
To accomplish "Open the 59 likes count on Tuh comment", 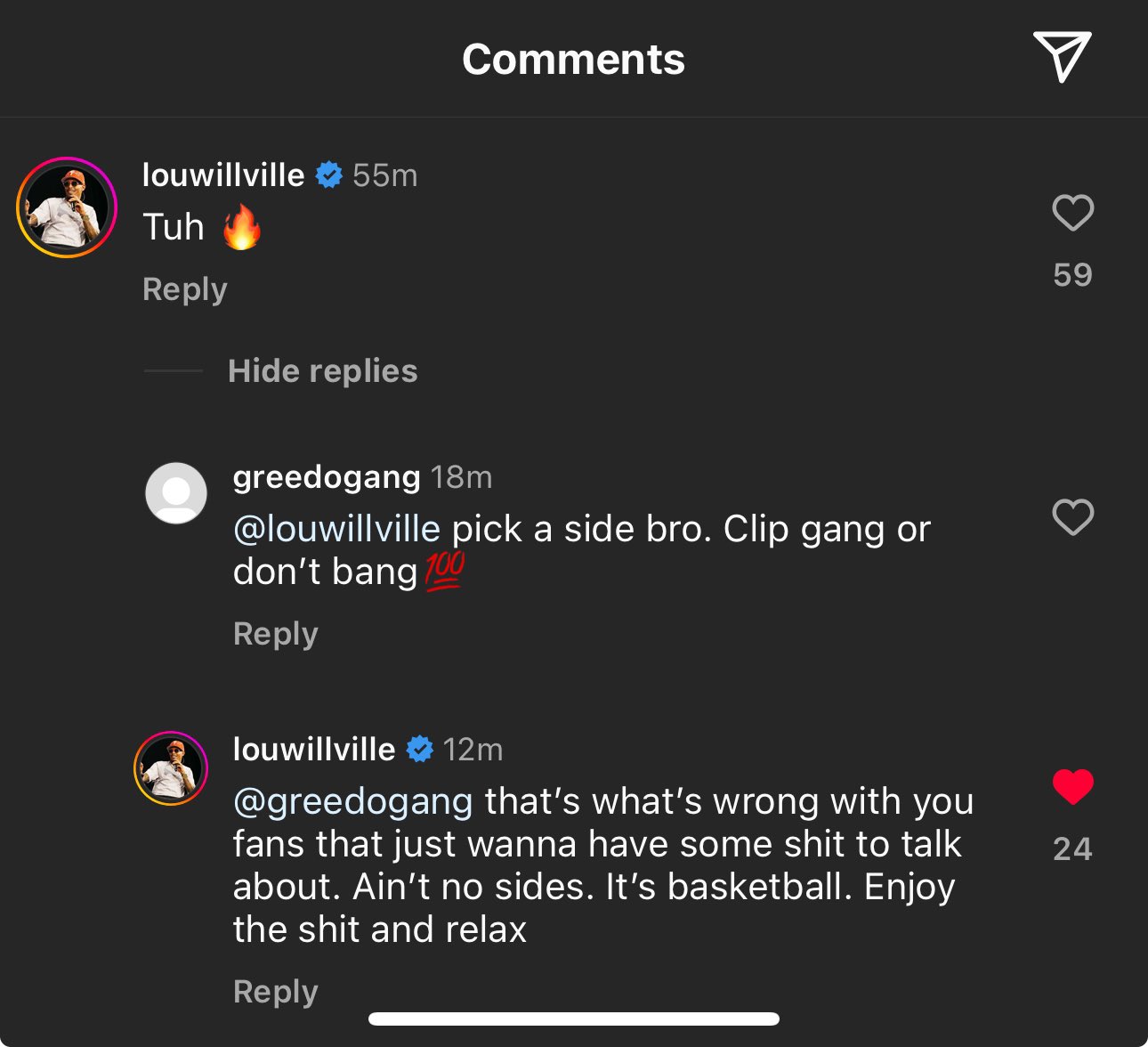I will [x=1072, y=275].
